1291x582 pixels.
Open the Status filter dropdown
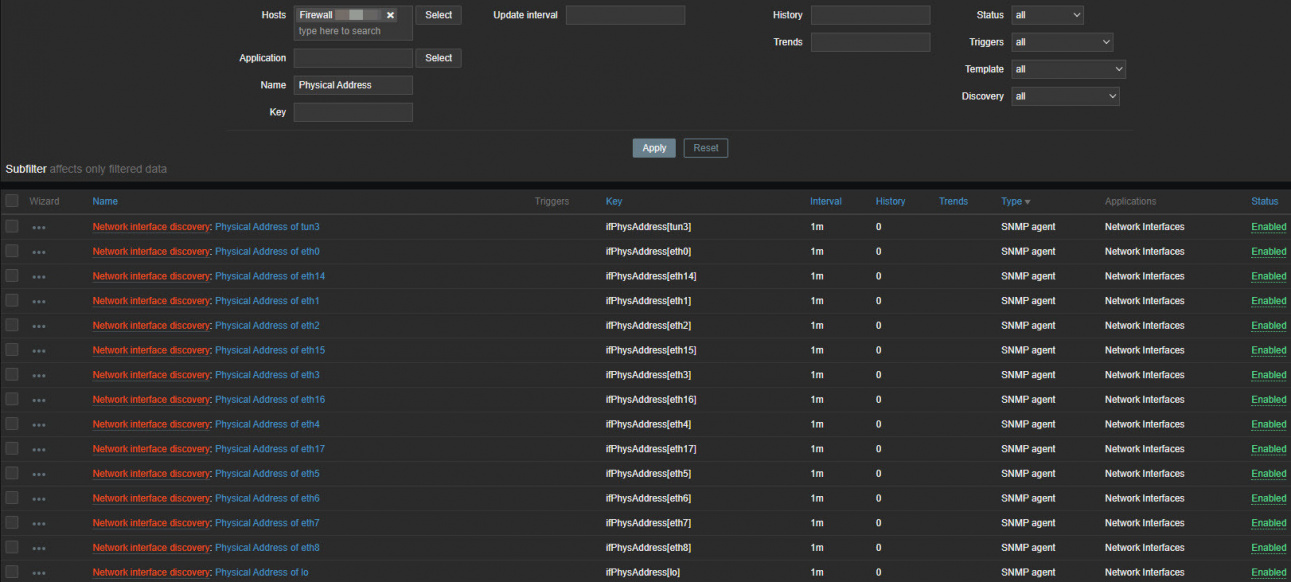tap(1047, 15)
